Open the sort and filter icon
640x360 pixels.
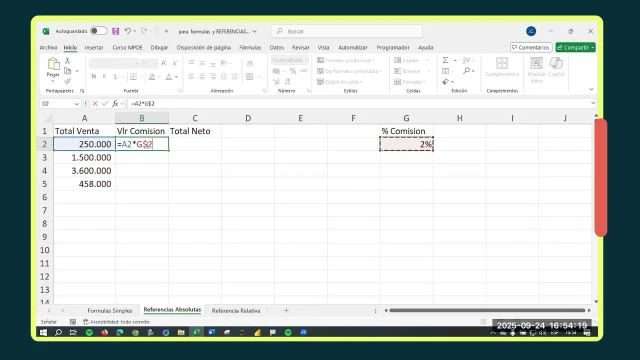point(466,60)
